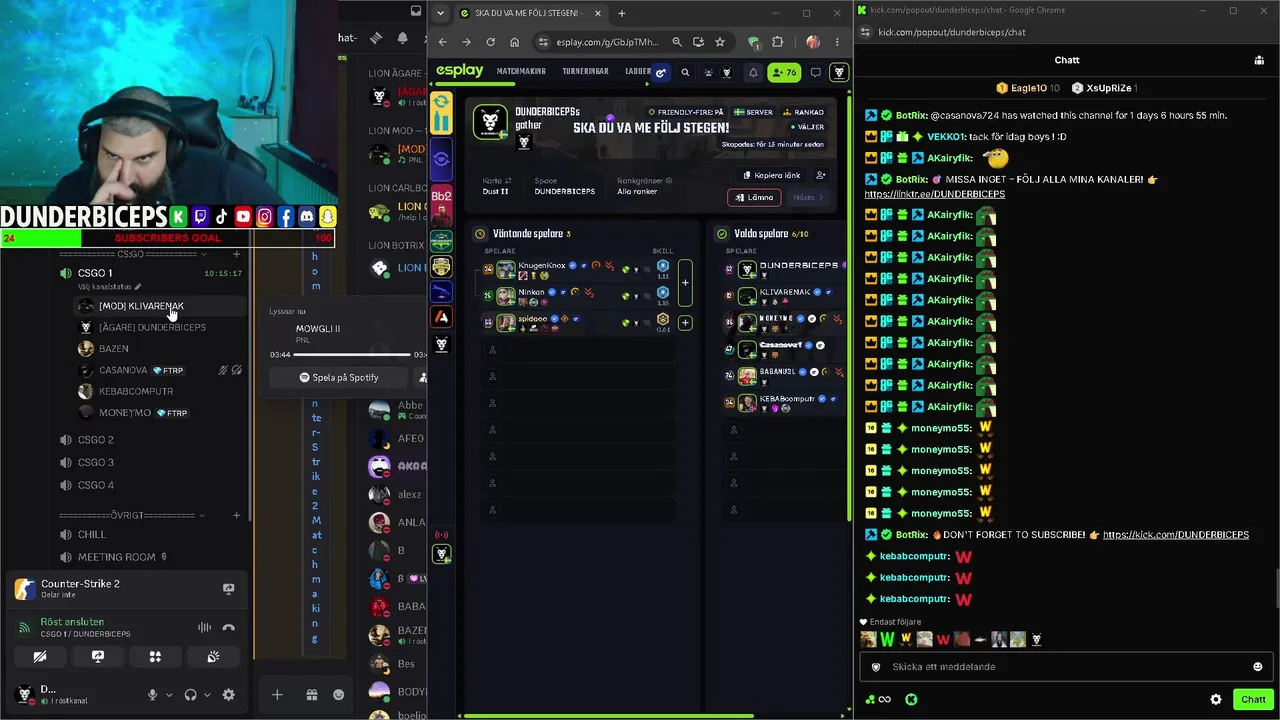The image size is (1280, 720).
Task: Open Discord headphone options arrow
Action: click(x=206, y=695)
